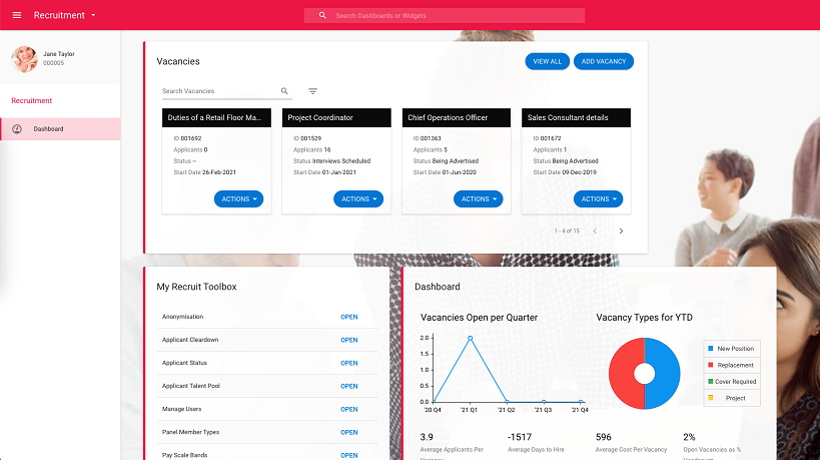Click the Dashboard gauge icon in sidebar
This screenshot has width=820, height=460.
[17, 129]
